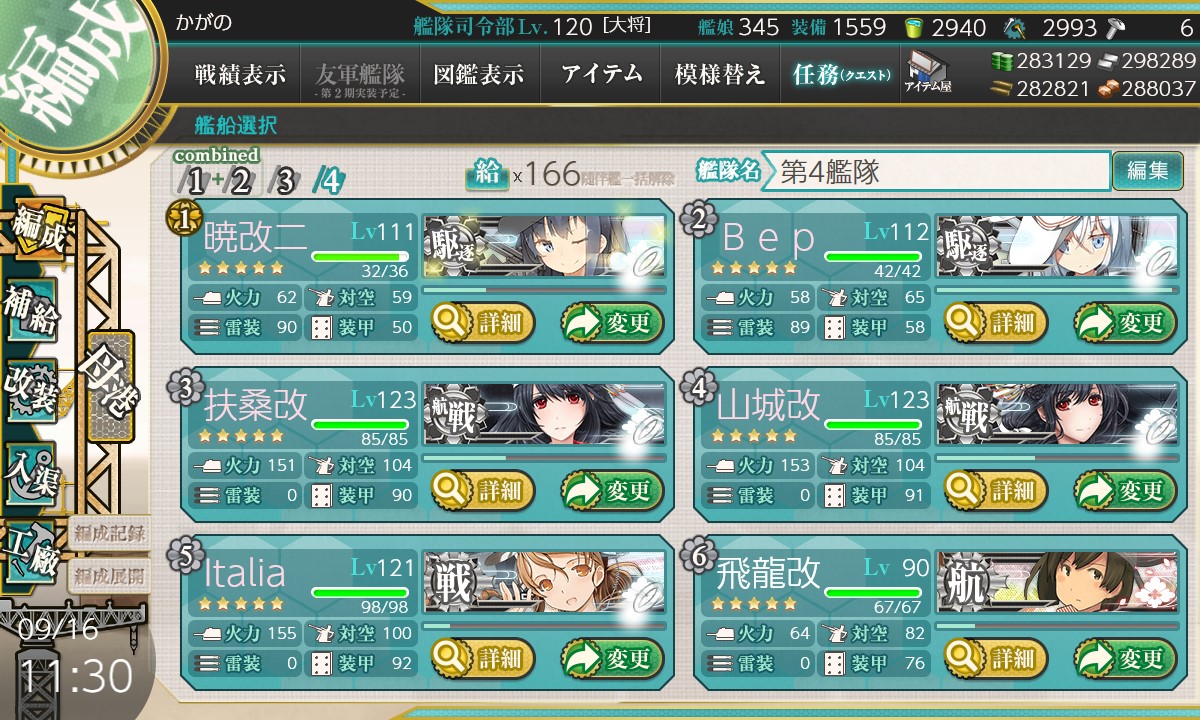Click 飛龍改 ship portrait thumbnail

1051,581
